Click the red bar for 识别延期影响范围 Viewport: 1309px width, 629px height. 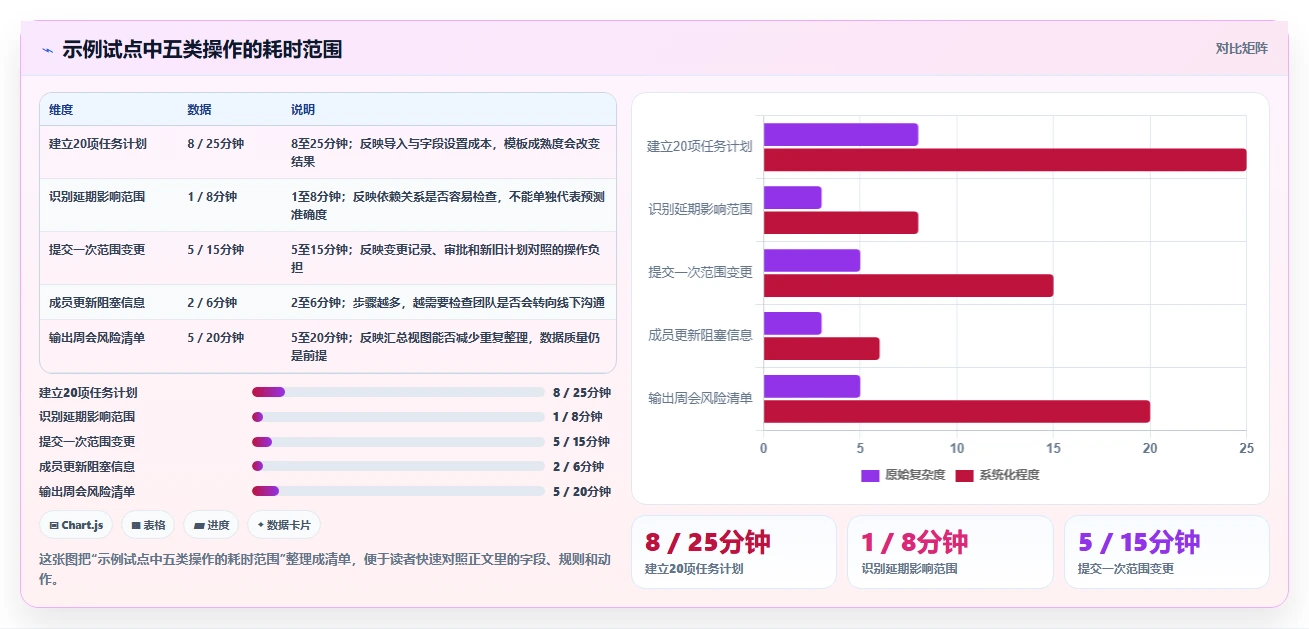click(841, 223)
